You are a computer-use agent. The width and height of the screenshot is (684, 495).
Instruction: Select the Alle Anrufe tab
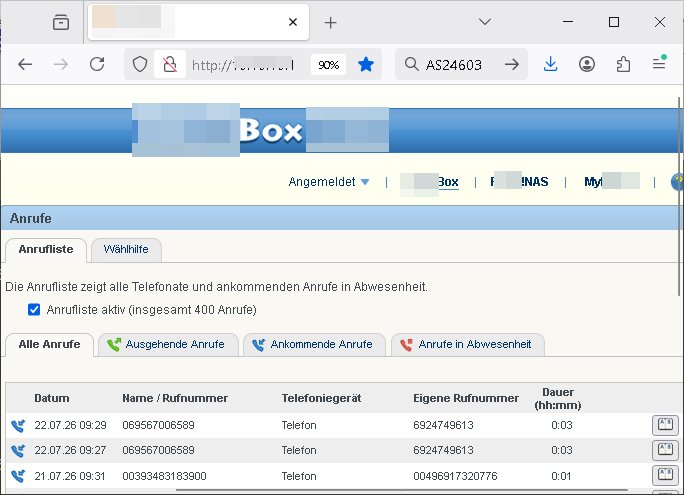49,344
